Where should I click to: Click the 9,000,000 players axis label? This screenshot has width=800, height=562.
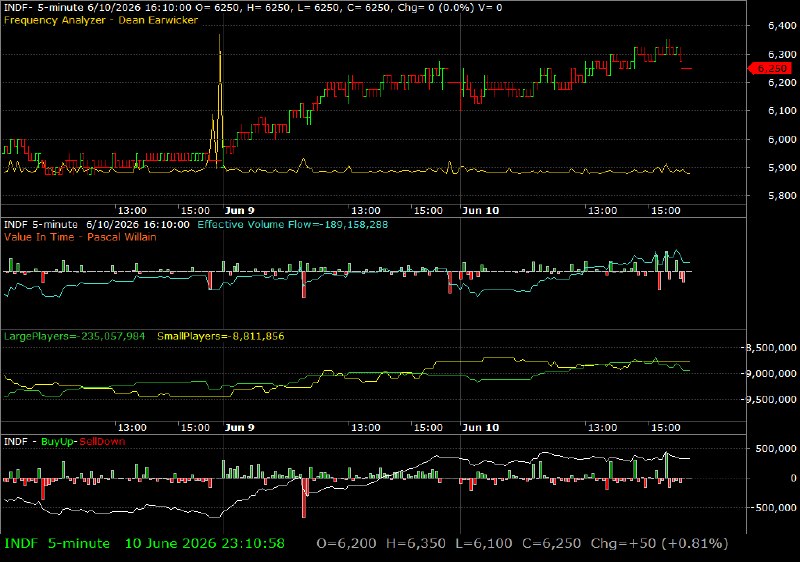pos(771,374)
